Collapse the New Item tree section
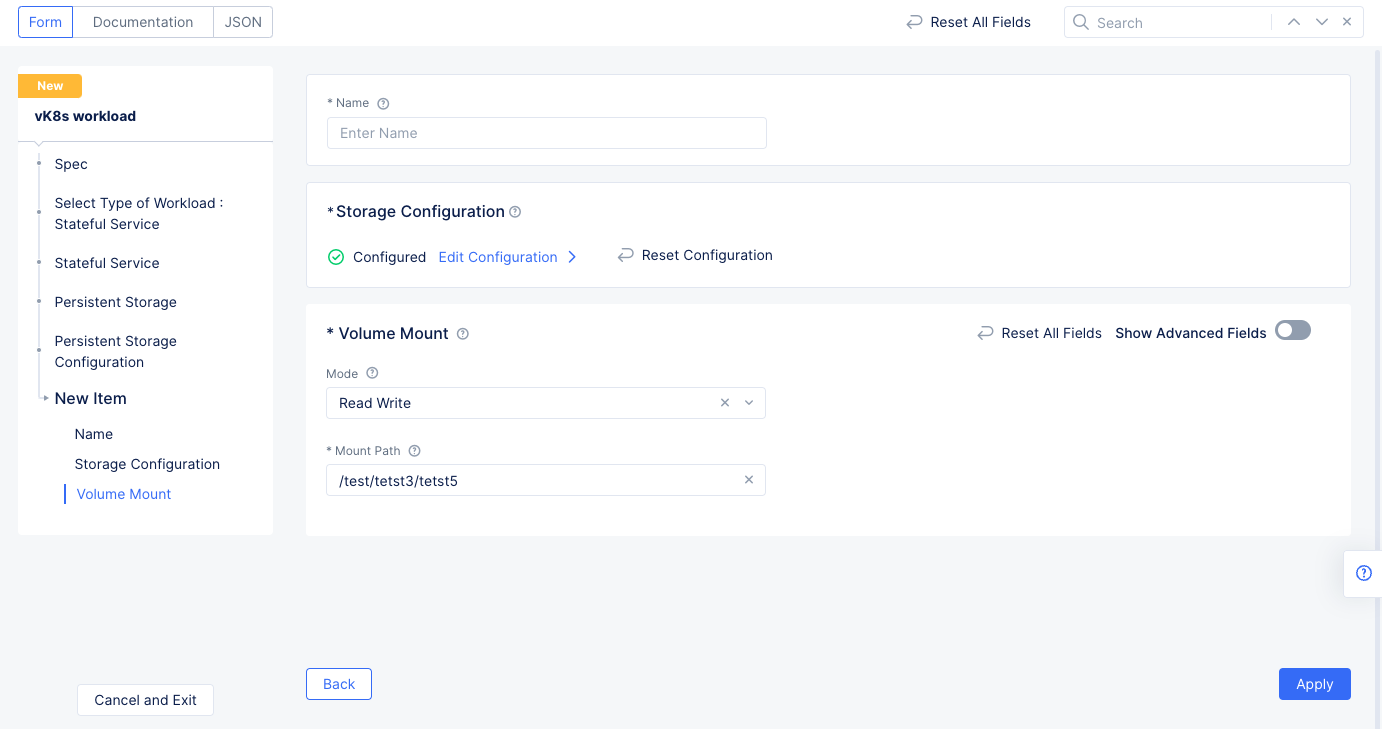Image resolution: width=1382 pixels, height=729 pixels. coord(46,398)
